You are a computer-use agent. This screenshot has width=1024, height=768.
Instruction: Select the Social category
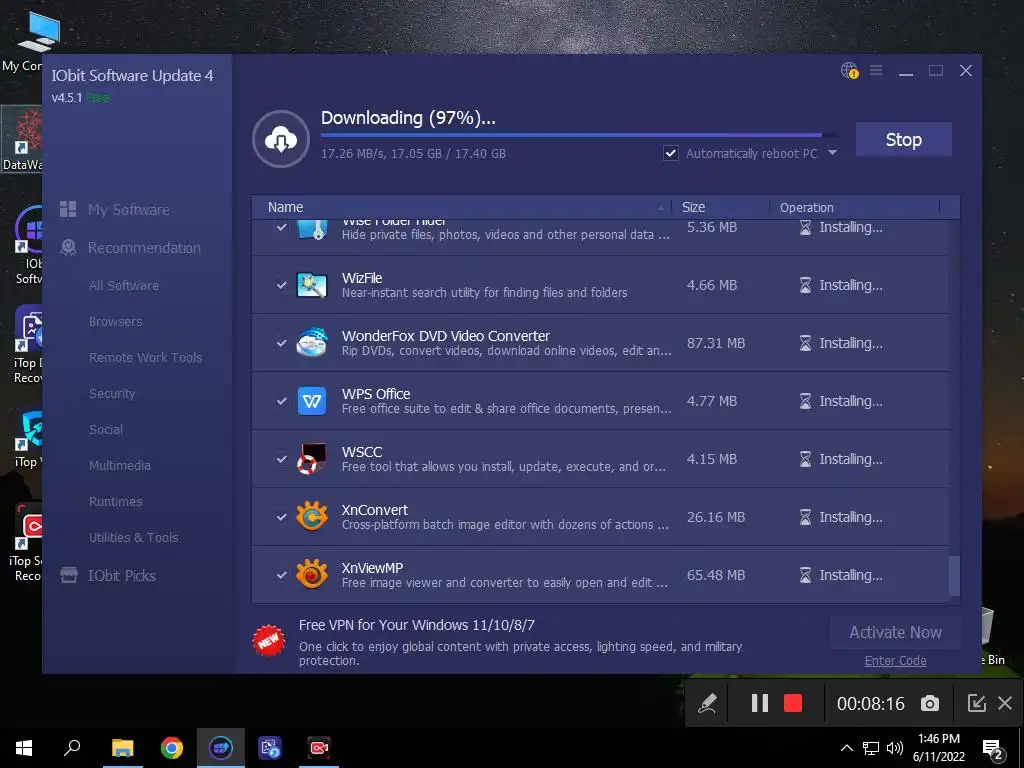(x=106, y=429)
